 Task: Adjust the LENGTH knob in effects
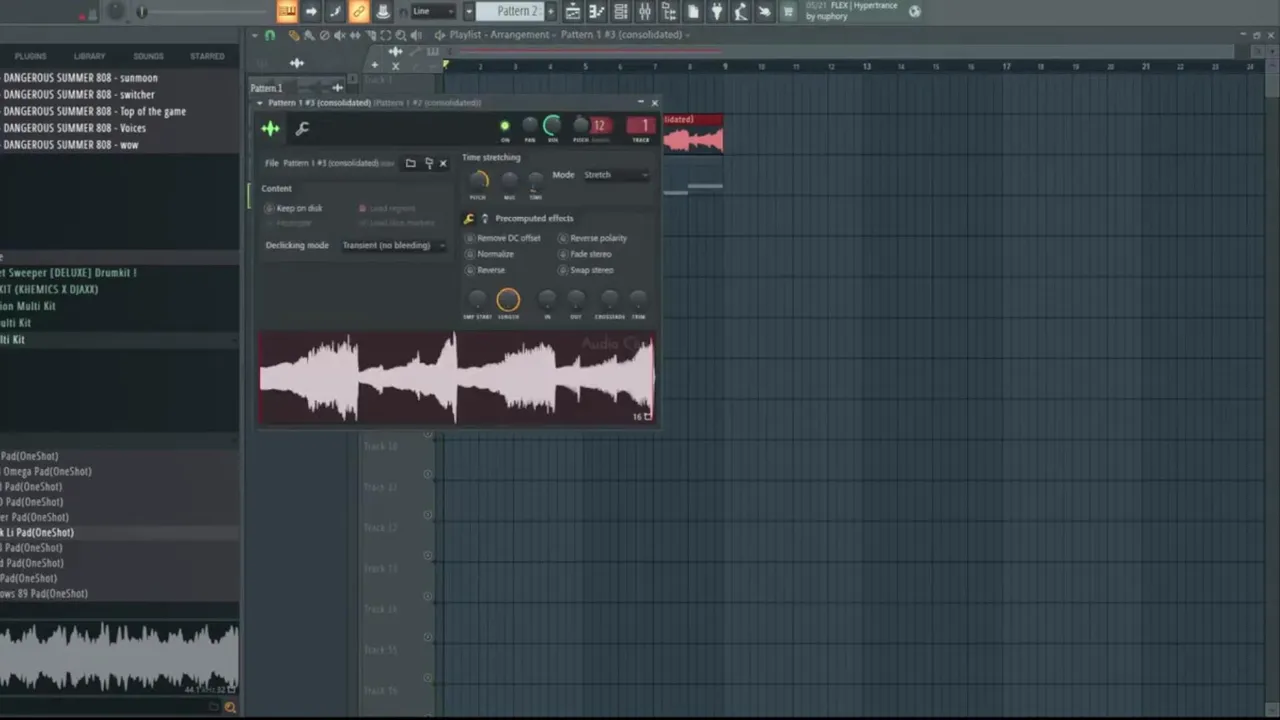508,299
